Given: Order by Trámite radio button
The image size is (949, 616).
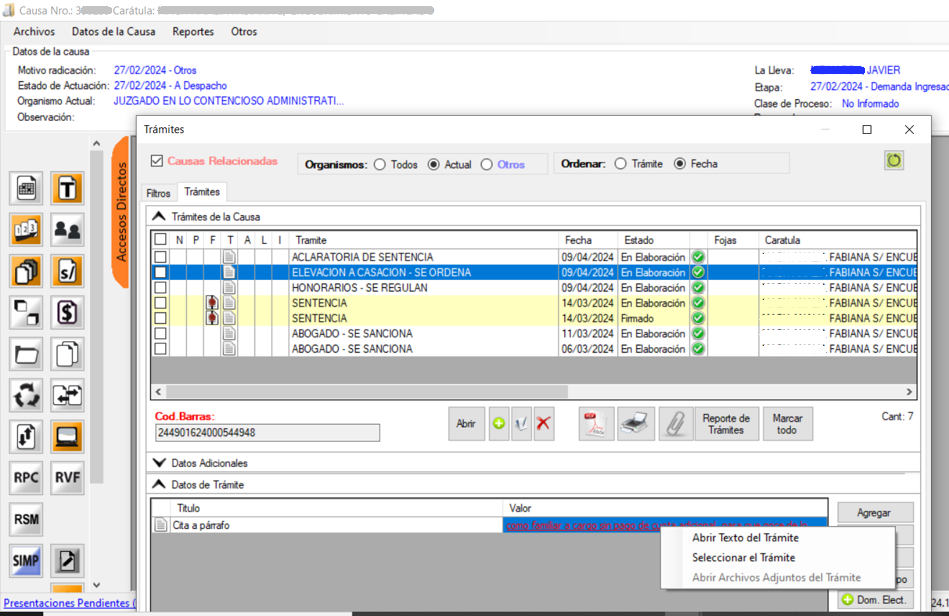Looking at the screenshot, I should tap(620, 164).
